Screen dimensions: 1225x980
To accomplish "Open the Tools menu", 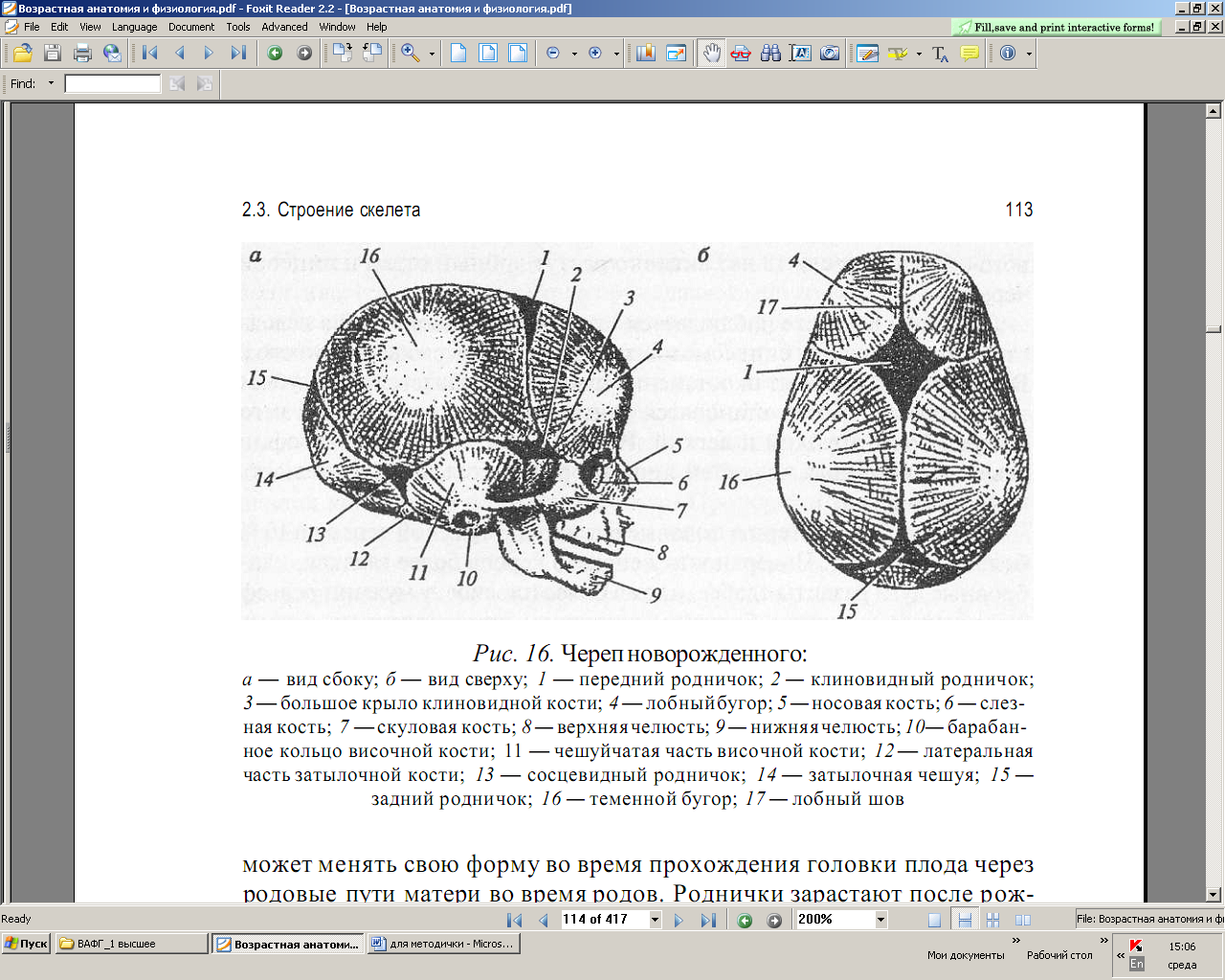I will click(x=238, y=27).
